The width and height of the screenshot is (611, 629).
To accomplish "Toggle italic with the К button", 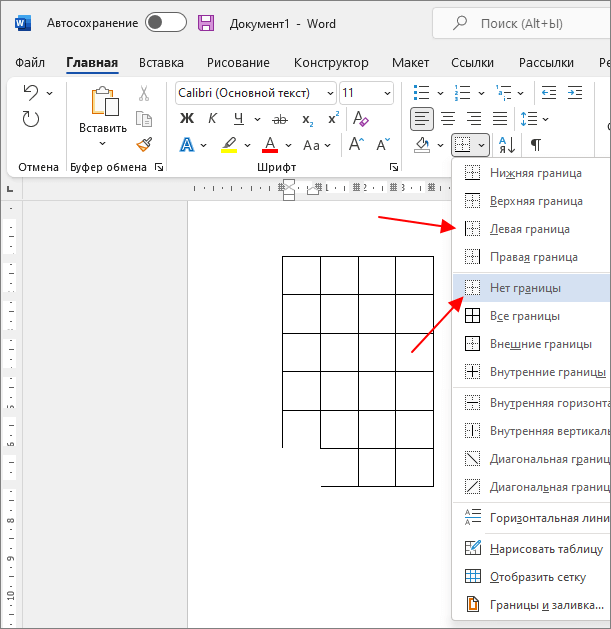I will (x=212, y=119).
